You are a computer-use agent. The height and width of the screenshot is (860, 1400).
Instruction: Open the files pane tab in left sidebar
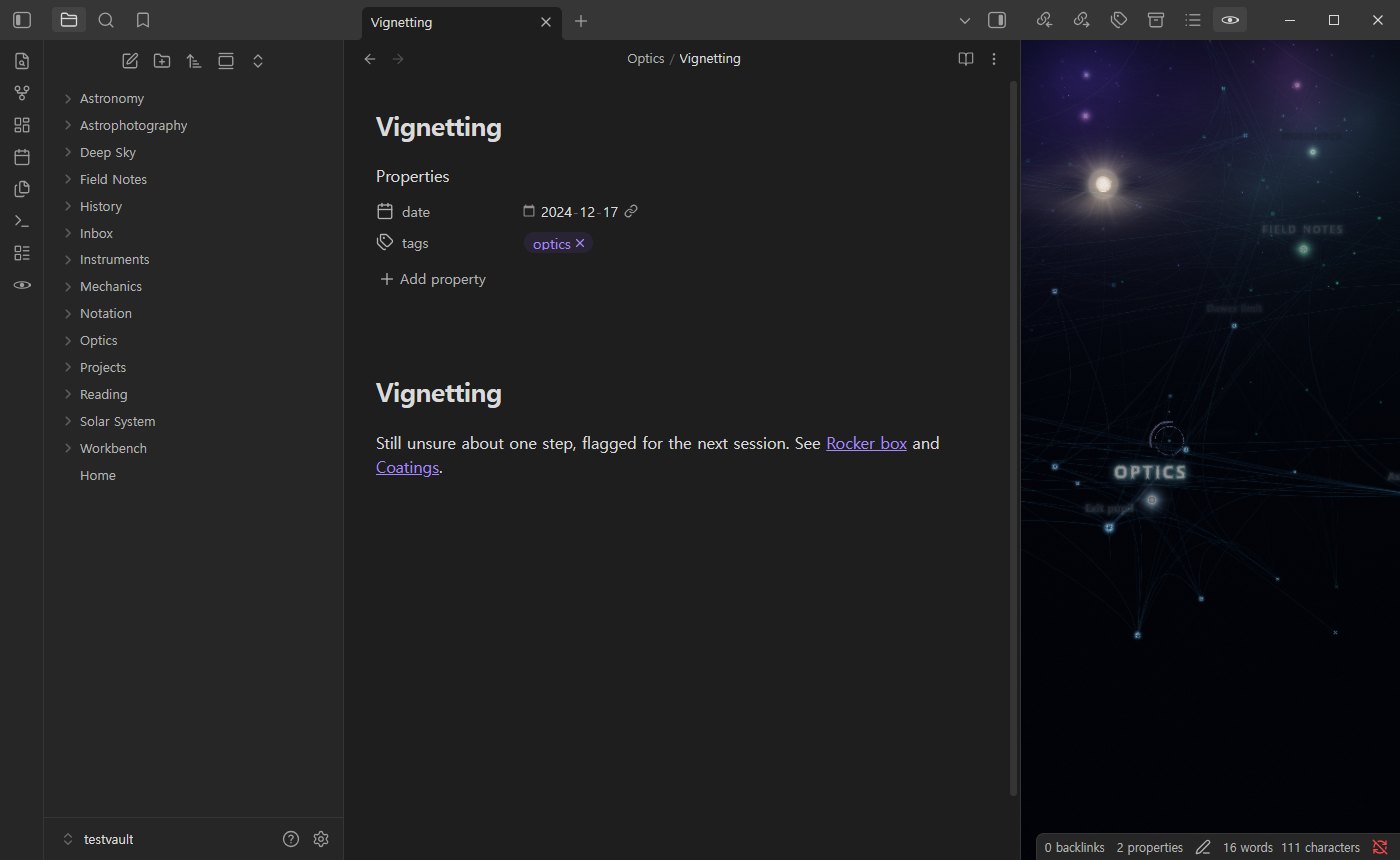(69, 20)
